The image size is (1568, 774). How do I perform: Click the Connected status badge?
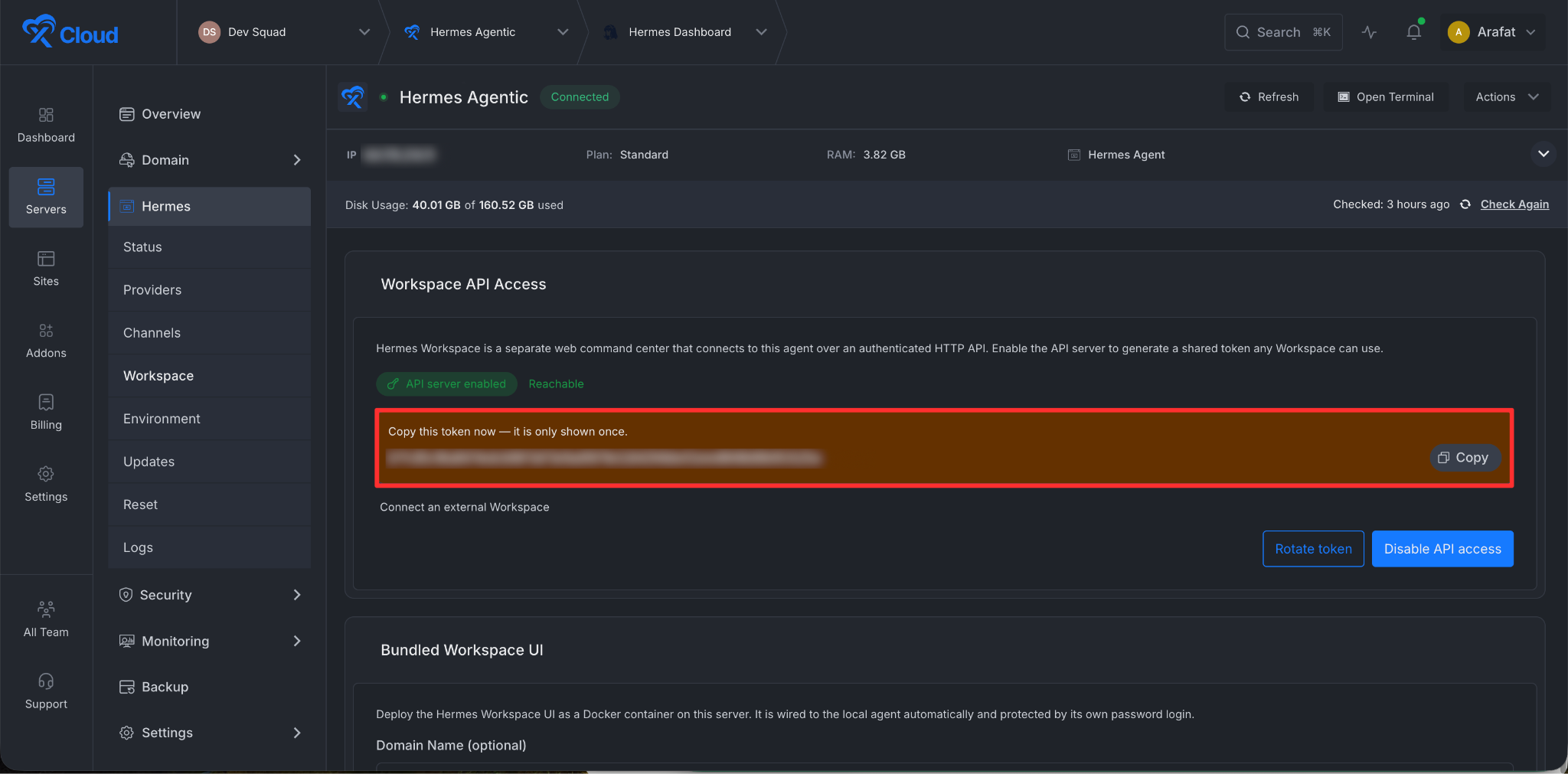tap(580, 97)
